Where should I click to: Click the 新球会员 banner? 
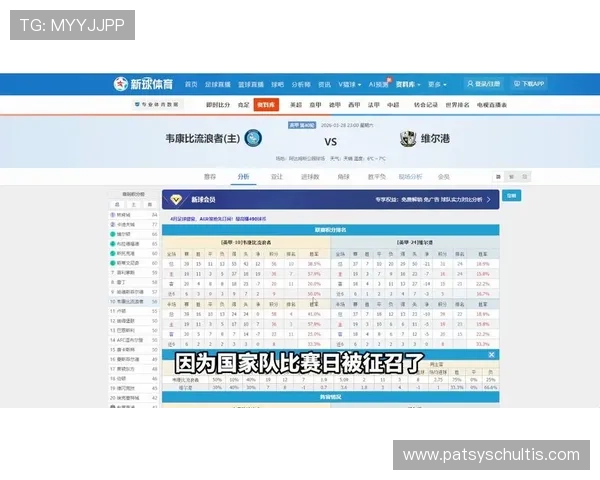point(331,199)
